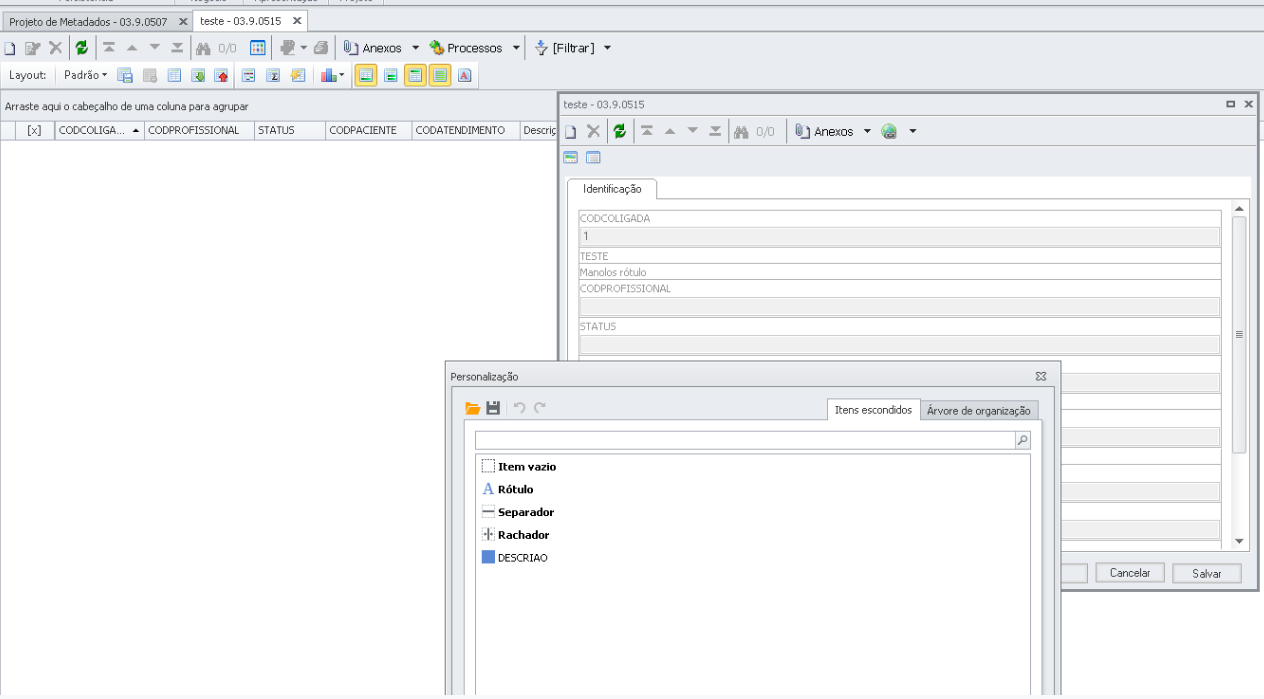Open the Processos dropdown arrow

click(516, 48)
